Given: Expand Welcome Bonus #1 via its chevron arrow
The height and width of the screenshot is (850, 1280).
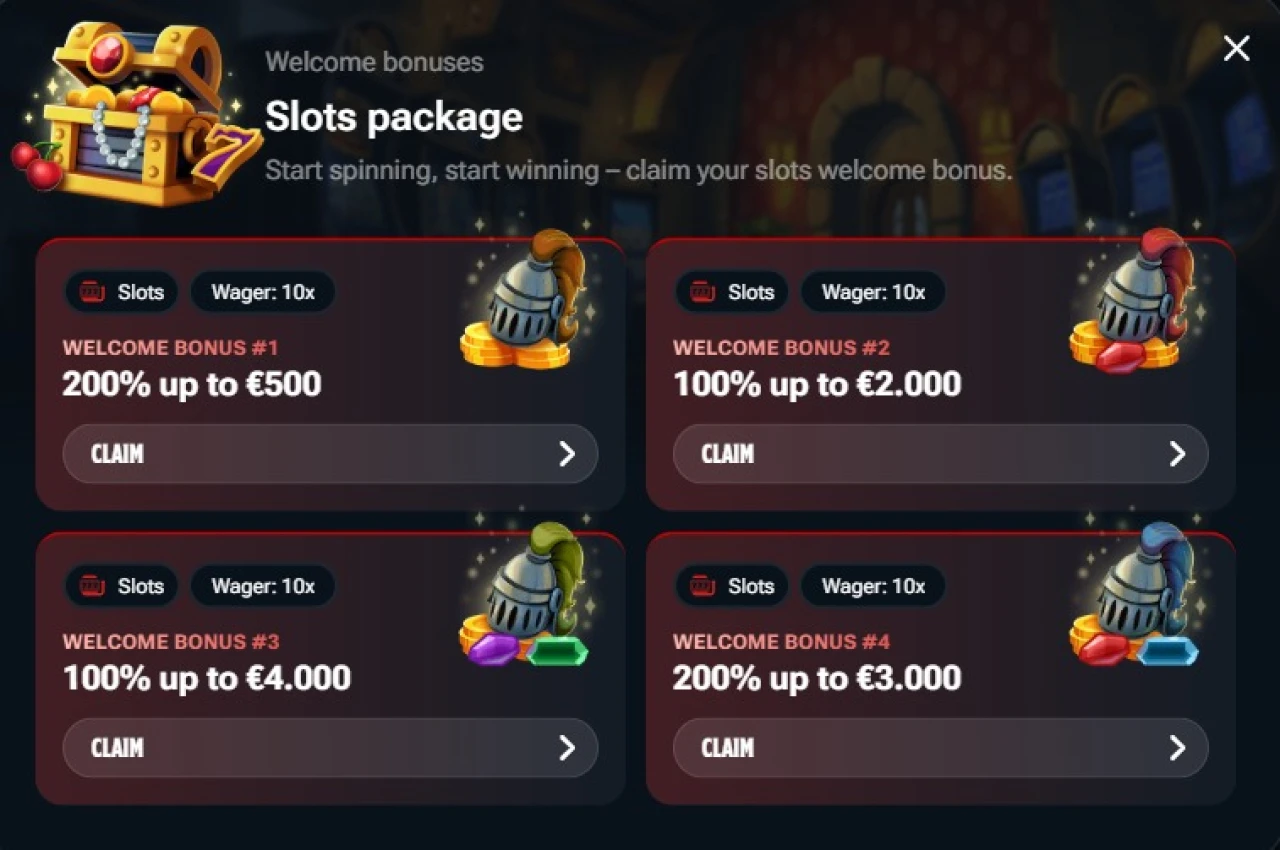Looking at the screenshot, I should point(569,454).
